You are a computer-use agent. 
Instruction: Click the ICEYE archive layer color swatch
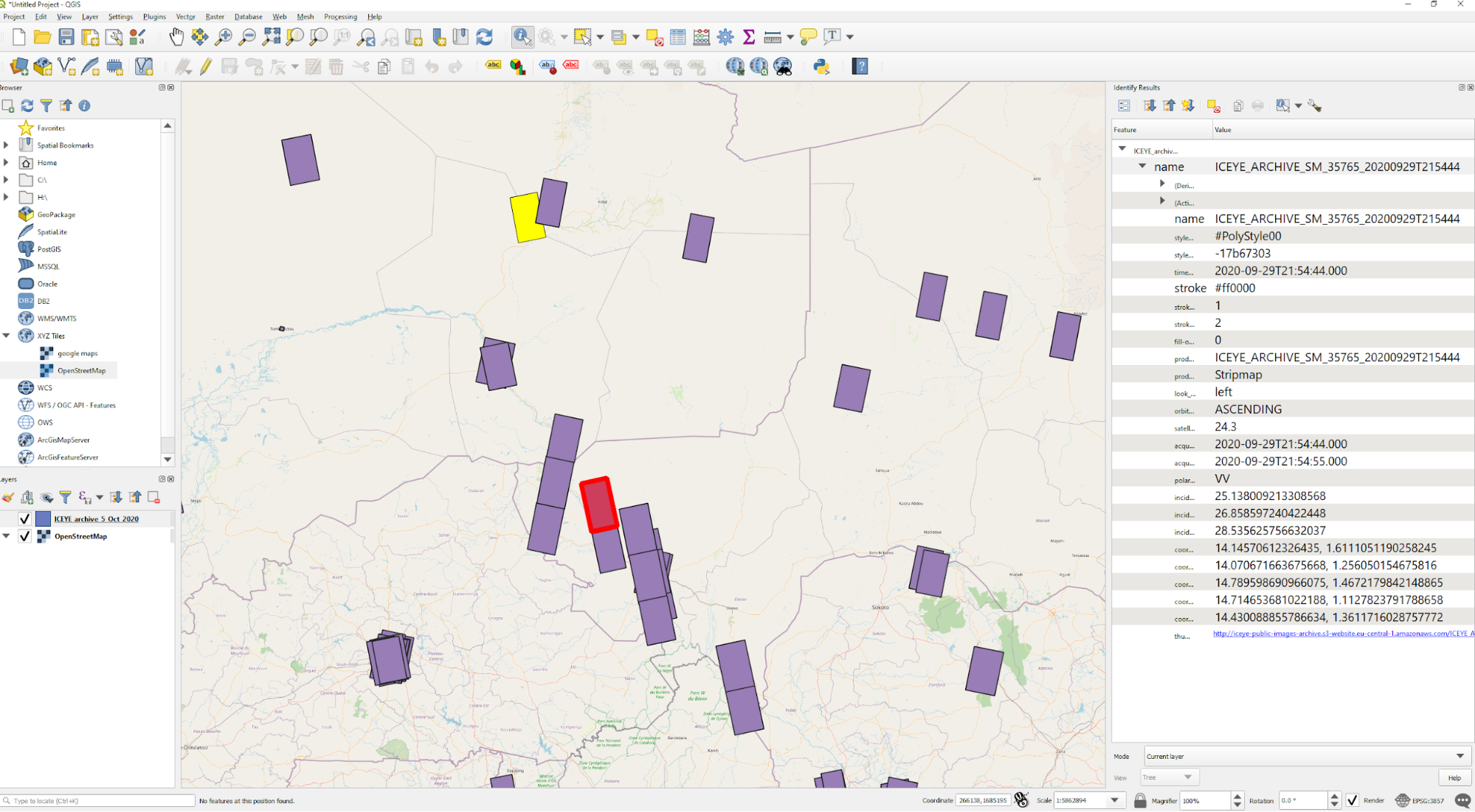pos(44,518)
